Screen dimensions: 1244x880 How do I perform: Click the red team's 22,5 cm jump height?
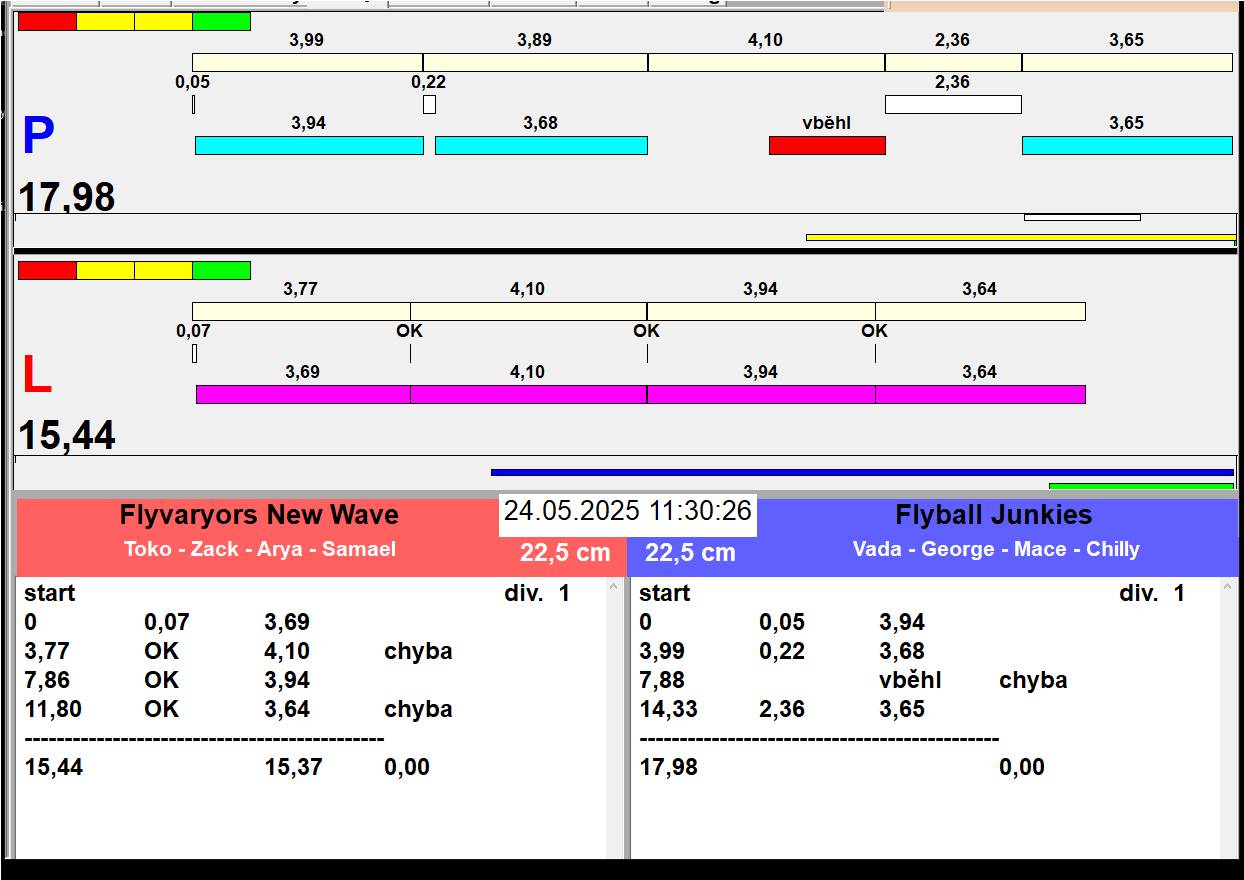[x=565, y=553]
